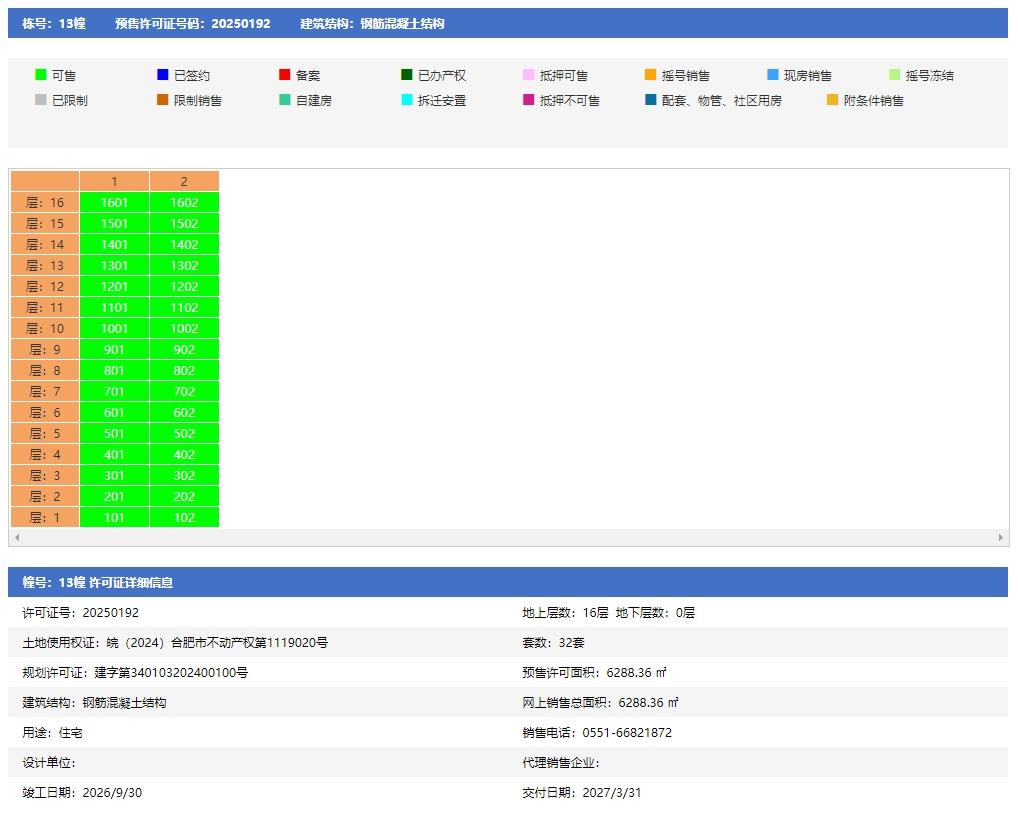Click room 1301 cell
The width and height of the screenshot is (1018, 822).
(x=114, y=266)
